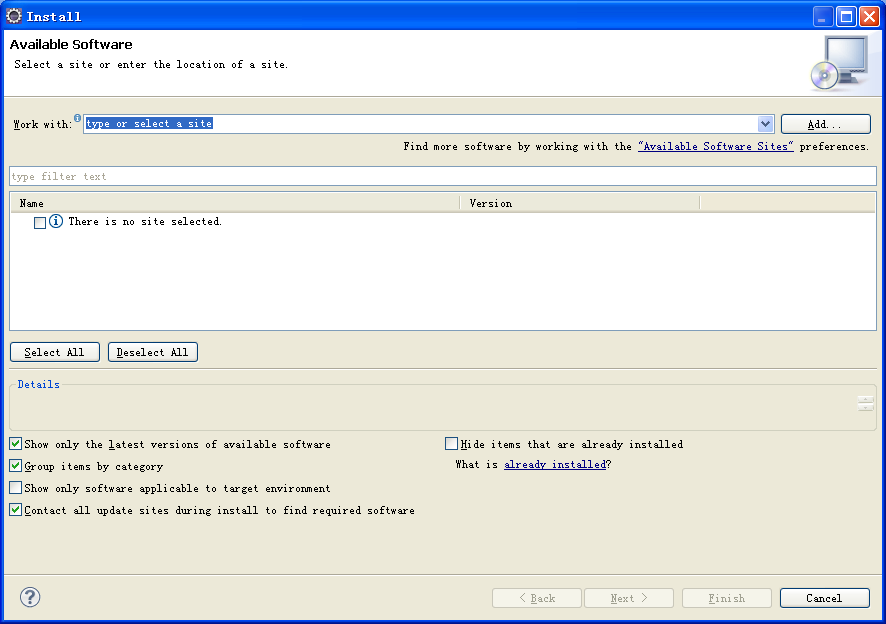Click the help question mark icon
The width and height of the screenshot is (886, 624).
click(x=30, y=597)
